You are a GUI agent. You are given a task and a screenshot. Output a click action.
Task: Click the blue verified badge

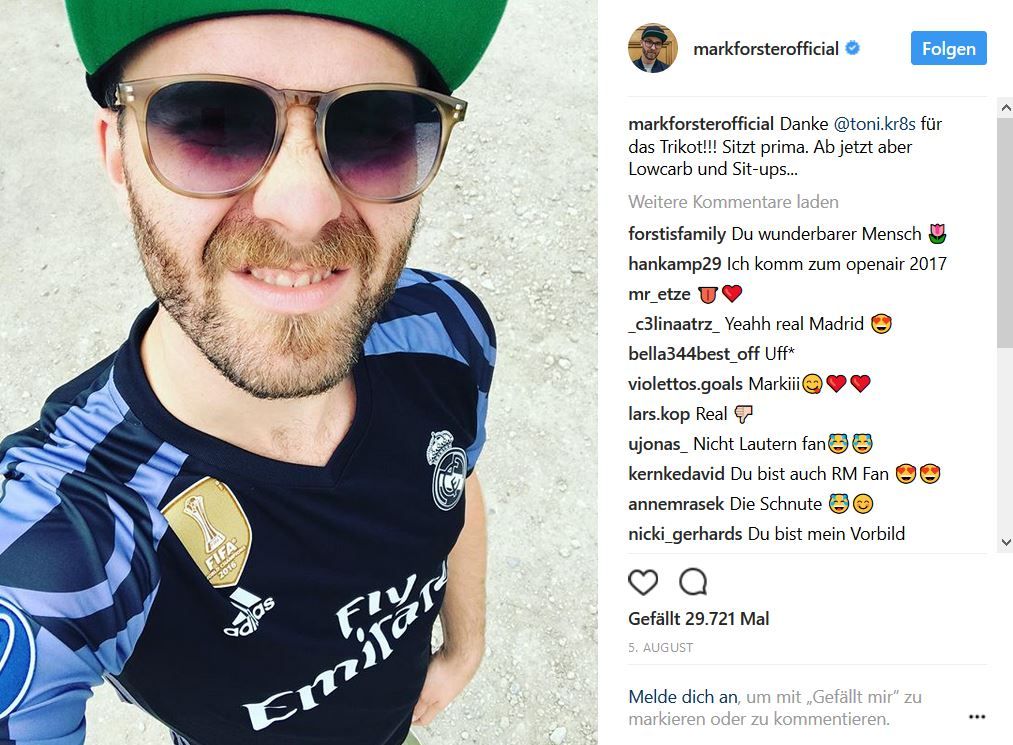853,48
